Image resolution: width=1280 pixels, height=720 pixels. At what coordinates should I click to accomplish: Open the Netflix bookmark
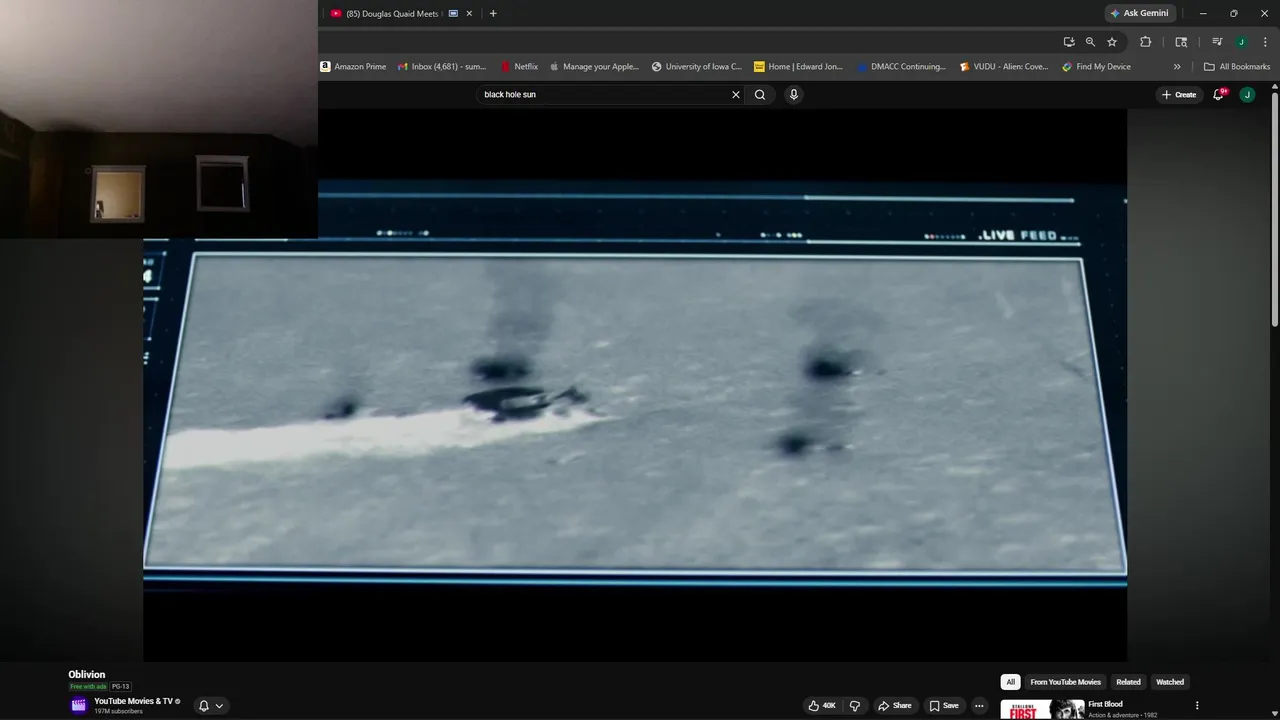[519, 67]
